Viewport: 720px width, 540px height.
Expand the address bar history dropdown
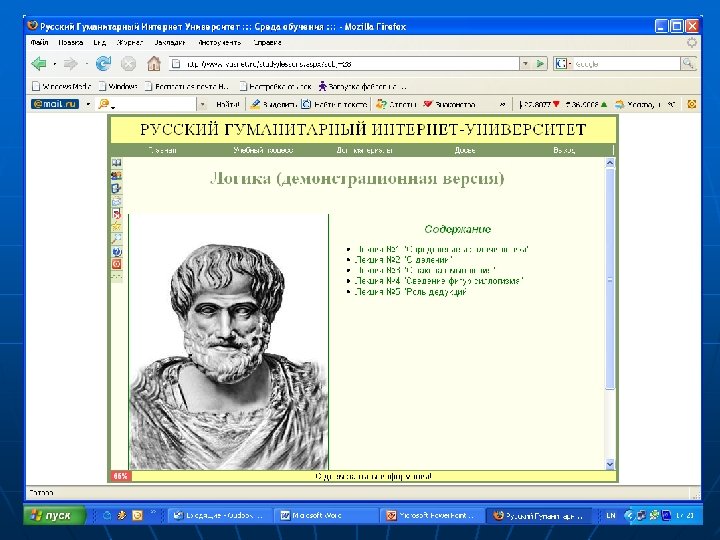pyautogui.click(x=526, y=63)
